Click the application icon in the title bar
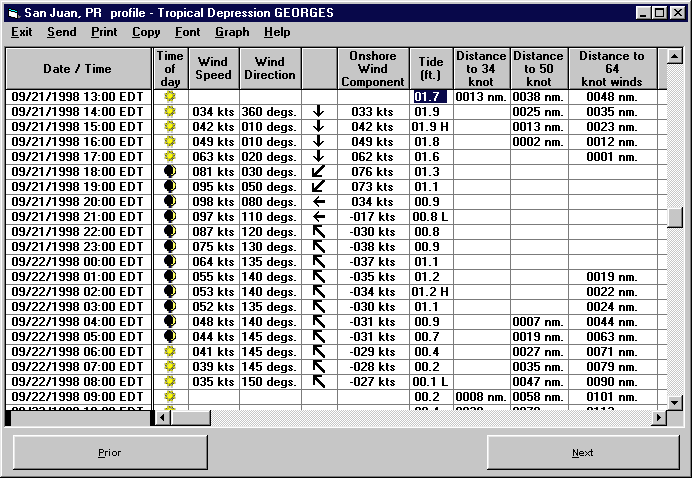The image size is (692, 478). [14, 13]
